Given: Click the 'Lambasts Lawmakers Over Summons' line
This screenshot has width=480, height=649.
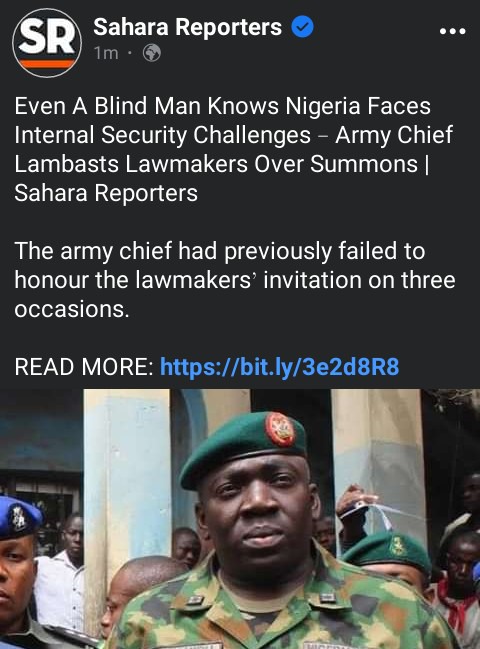Looking at the screenshot, I should pyautogui.click(x=222, y=164).
